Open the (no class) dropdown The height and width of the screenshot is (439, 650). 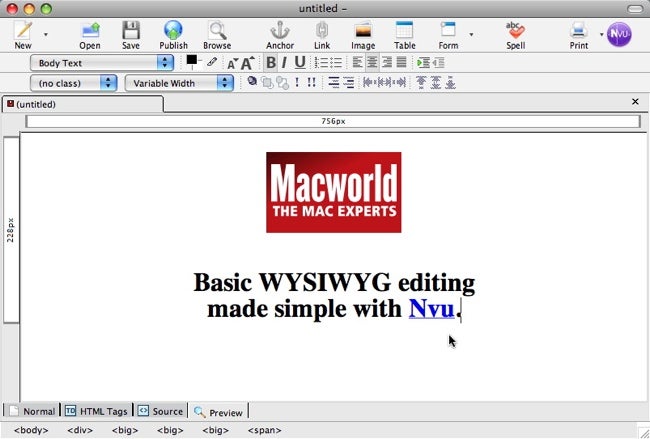(73, 83)
